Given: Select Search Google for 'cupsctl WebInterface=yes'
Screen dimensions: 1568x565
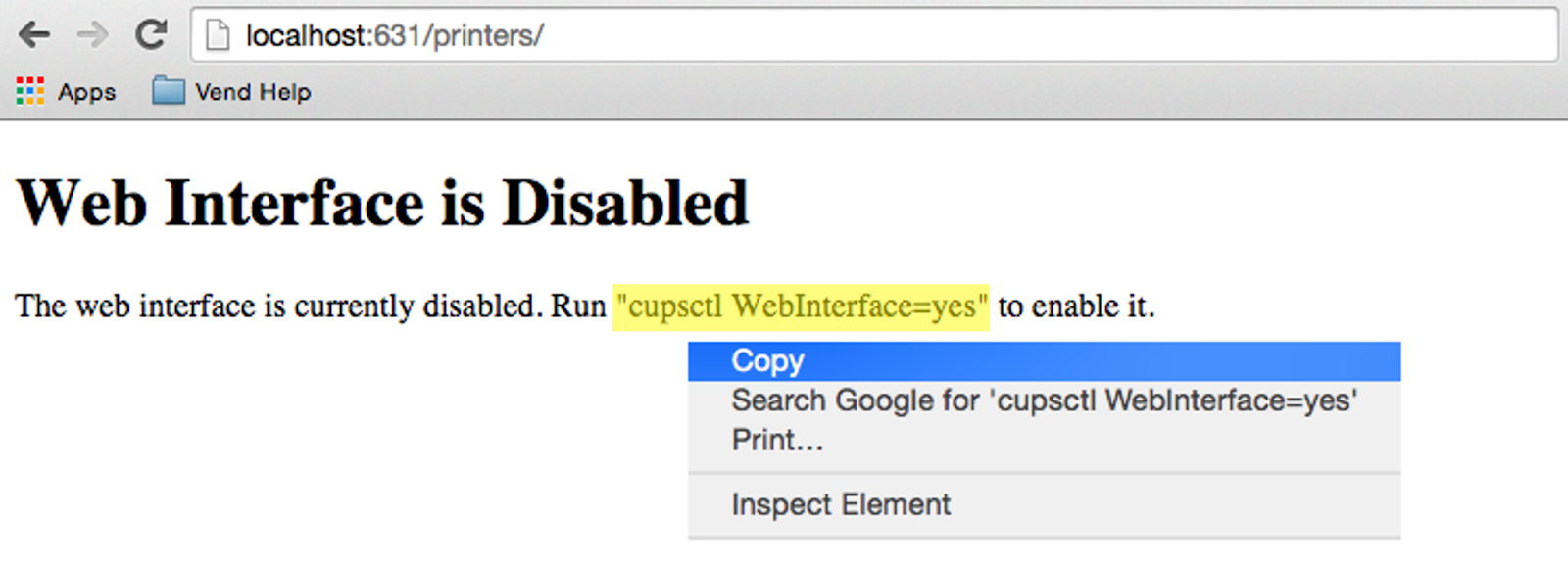Looking at the screenshot, I should pos(1044,400).
